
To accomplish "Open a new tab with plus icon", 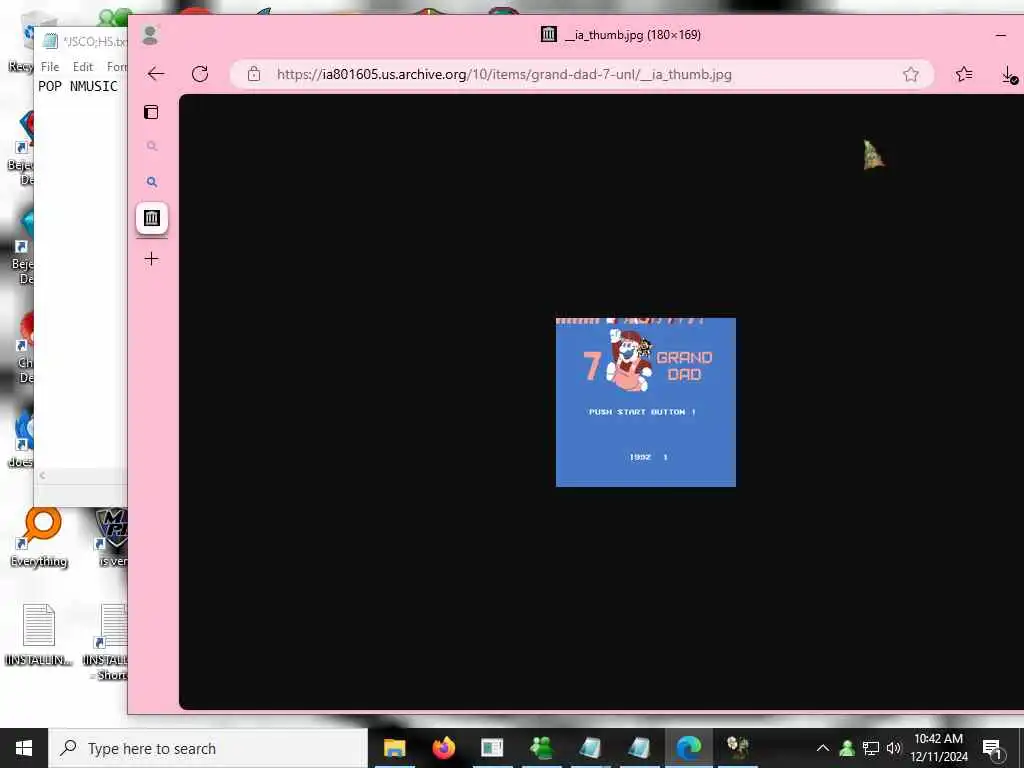I will pyautogui.click(x=152, y=259).
